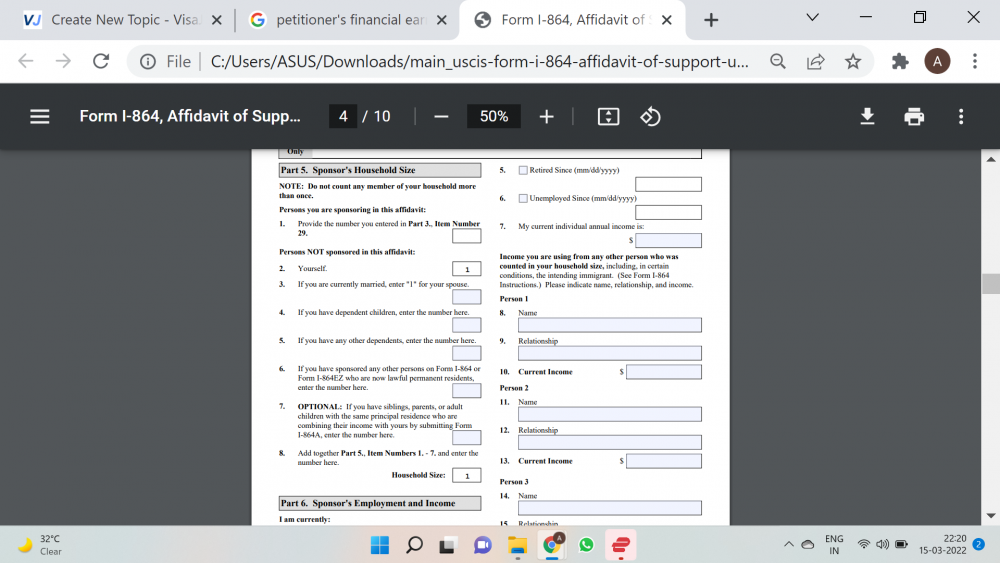
Task: Open File Explorer from the taskbar
Action: 517,545
